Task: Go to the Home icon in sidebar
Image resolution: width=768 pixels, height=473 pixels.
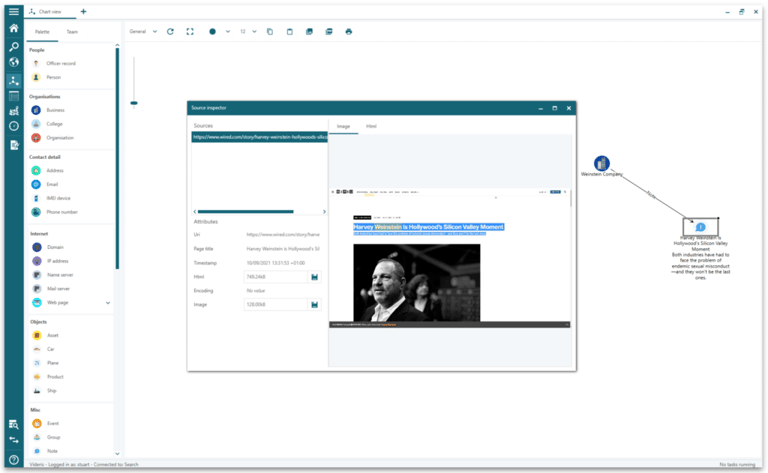Action: [x=14, y=28]
